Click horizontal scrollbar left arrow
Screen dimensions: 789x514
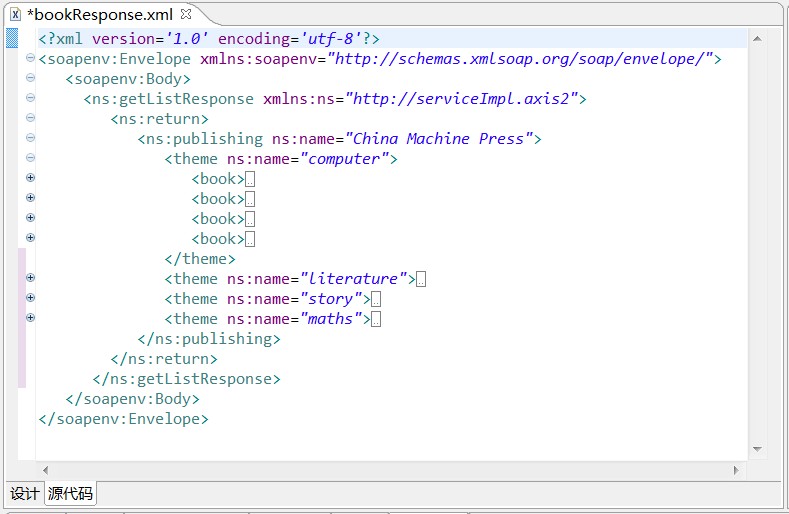[46, 470]
